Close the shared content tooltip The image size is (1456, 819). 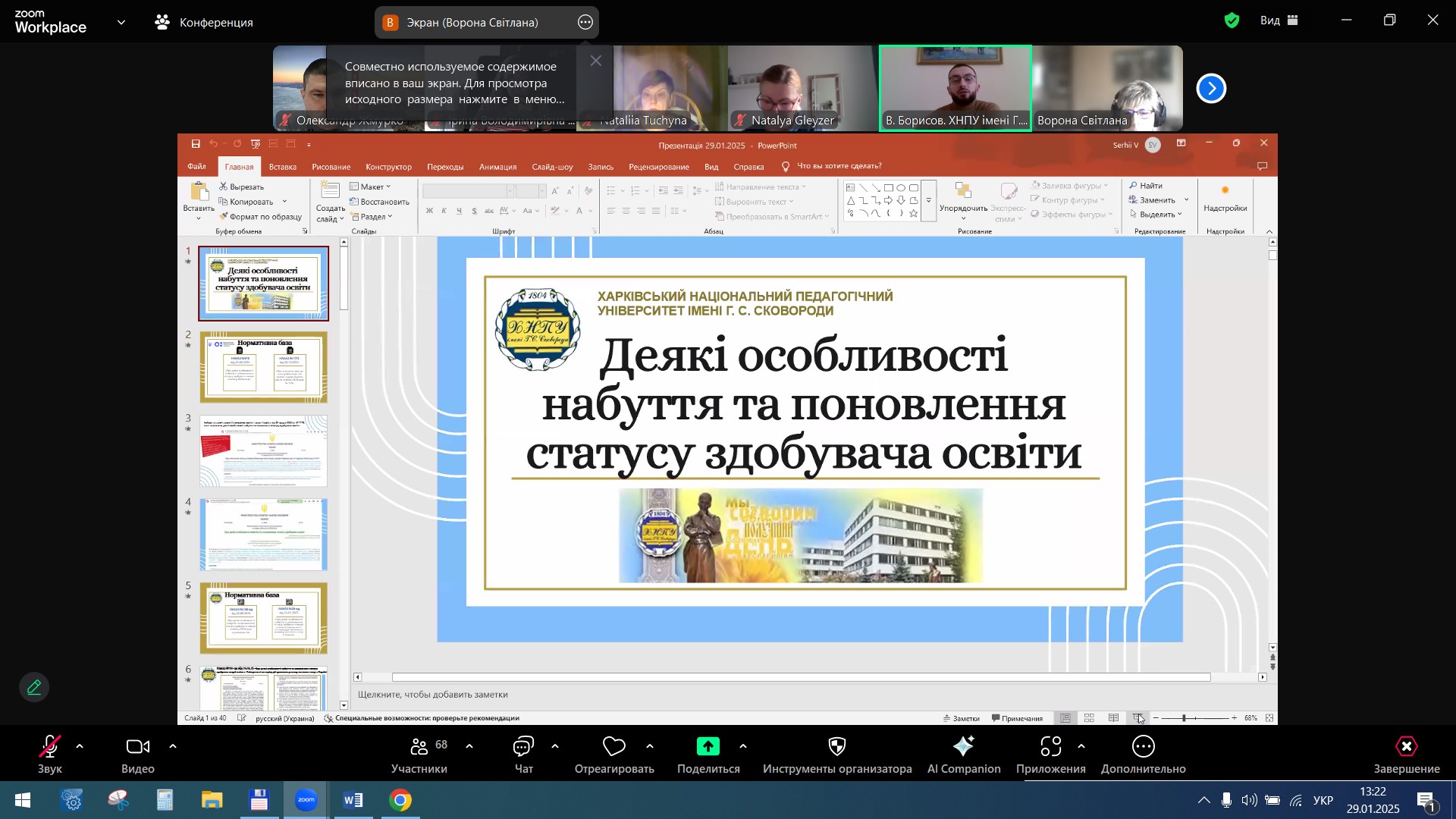596,61
